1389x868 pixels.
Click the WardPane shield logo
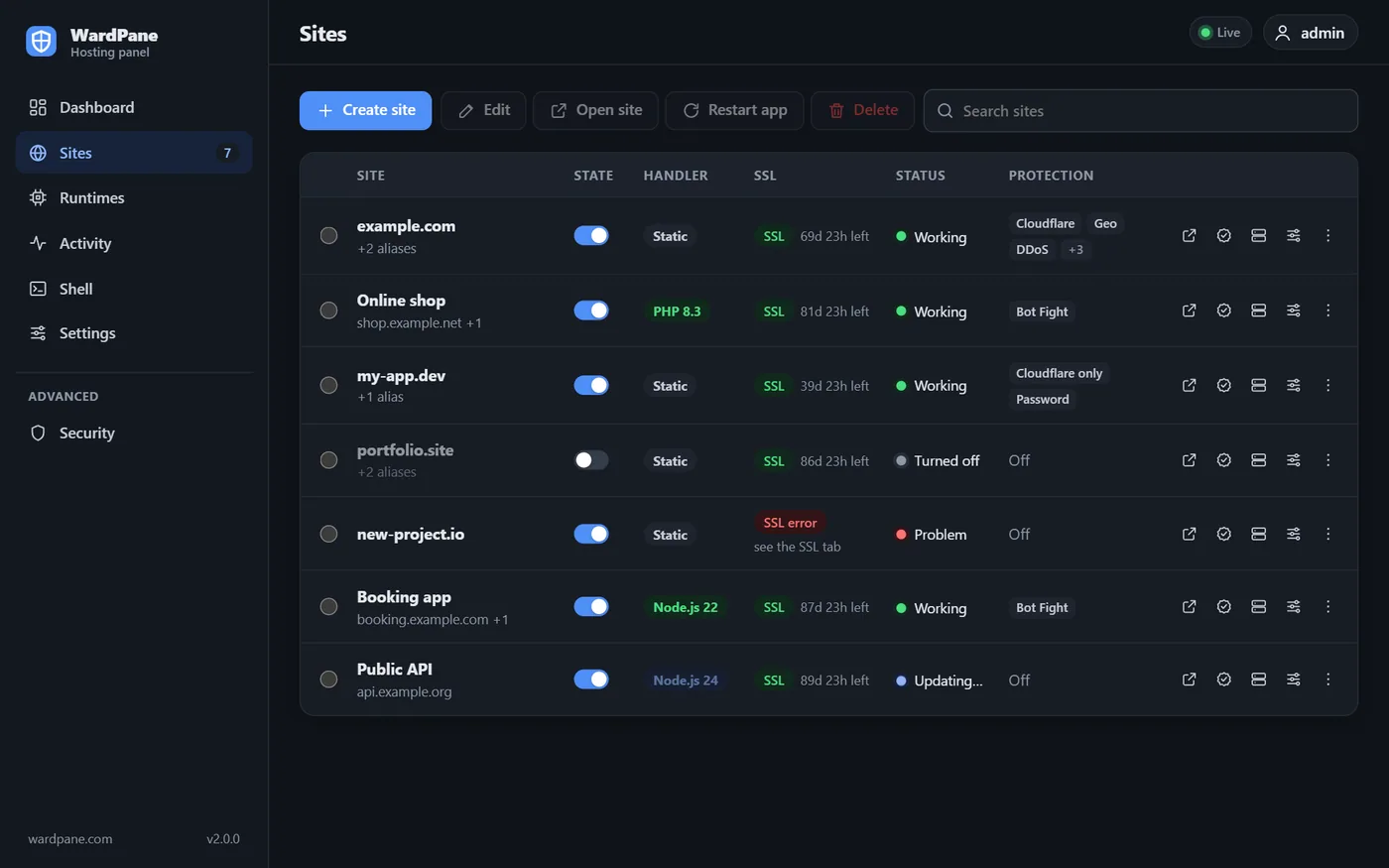[41, 41]
